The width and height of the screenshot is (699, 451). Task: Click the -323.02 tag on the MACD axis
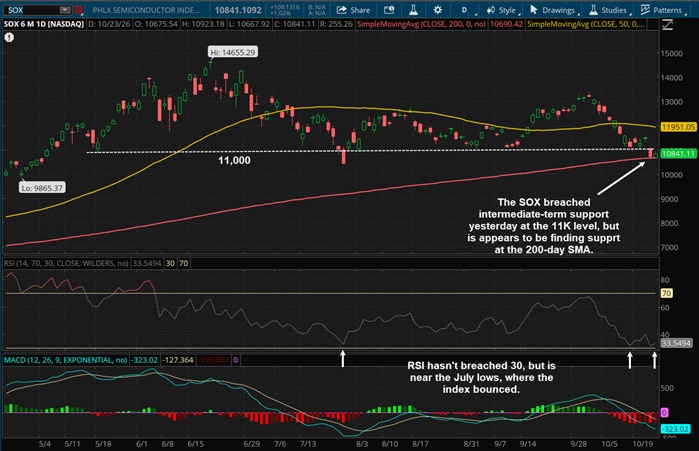click(675, 429)
